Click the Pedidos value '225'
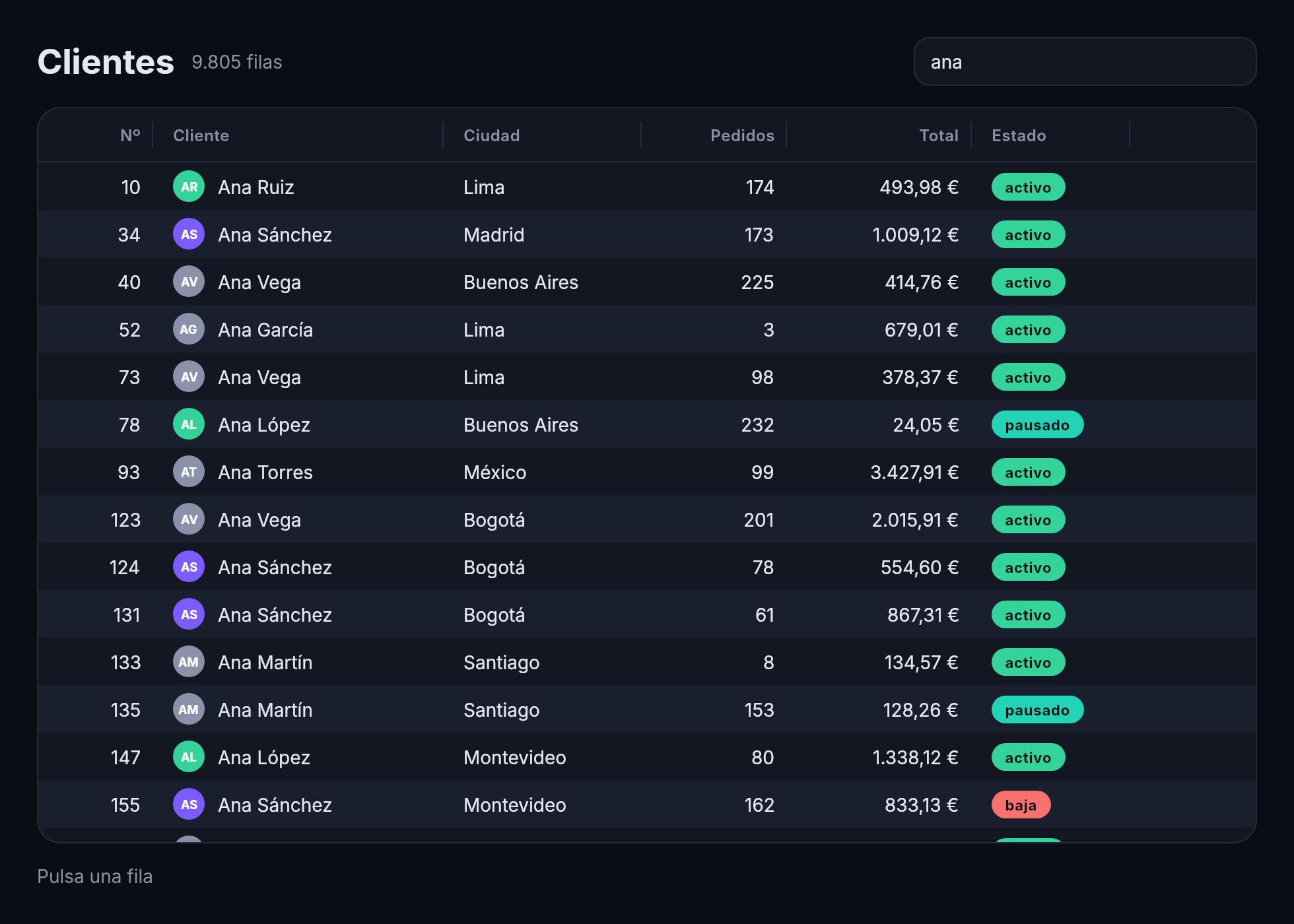 tap(757, 282)
